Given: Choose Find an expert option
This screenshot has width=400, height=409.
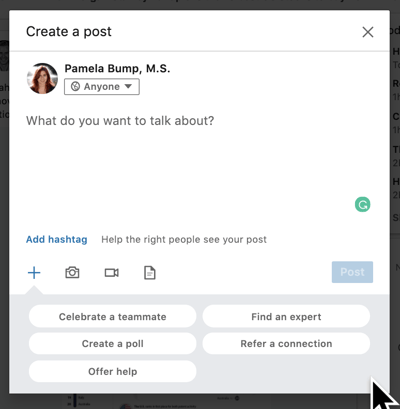Looking at the screenshot, I should (x=286, y=316).
